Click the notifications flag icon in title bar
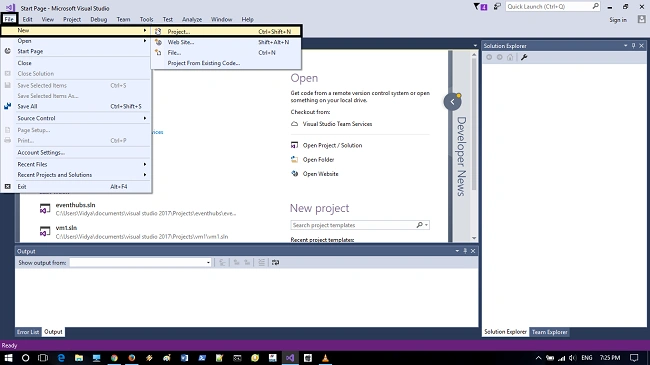This screenshot has height=365, width=650. pyautogui.click(x=480, y=7)
